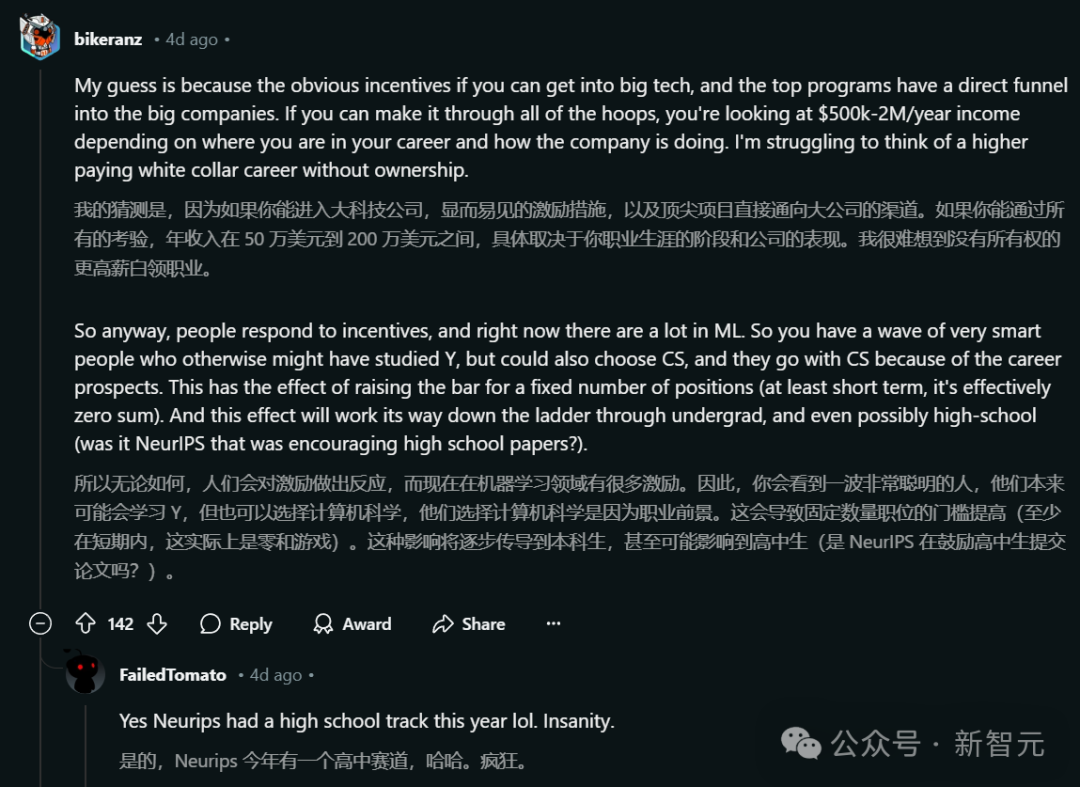Click the 142 vote count
Image resolution: width=1080 pixels, height=787 pixels.
coord(121,624)
